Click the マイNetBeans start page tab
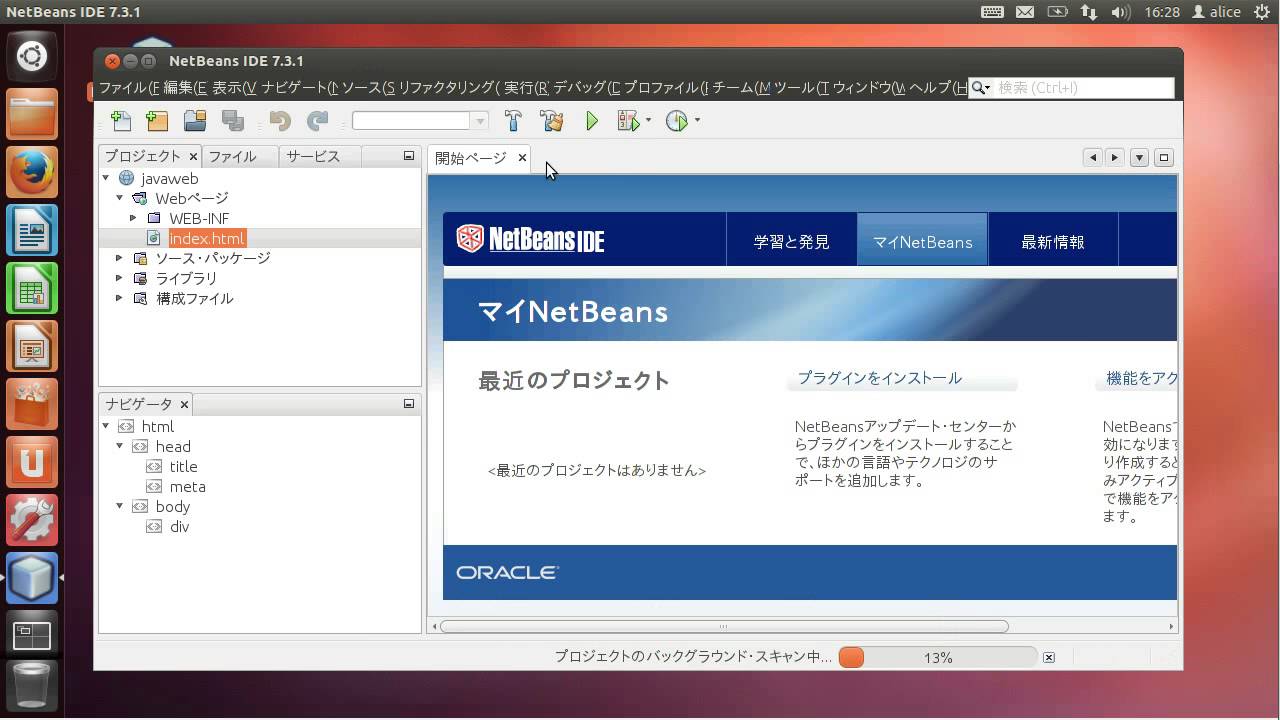Viewport: 1280px width, 720px height. [x=923, y=242]
